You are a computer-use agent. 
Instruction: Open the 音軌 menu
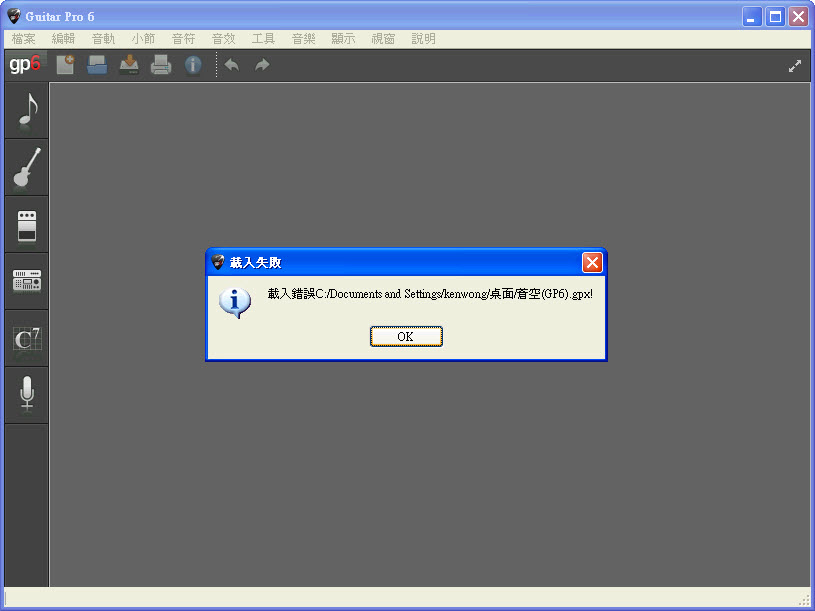click(103, 38)
